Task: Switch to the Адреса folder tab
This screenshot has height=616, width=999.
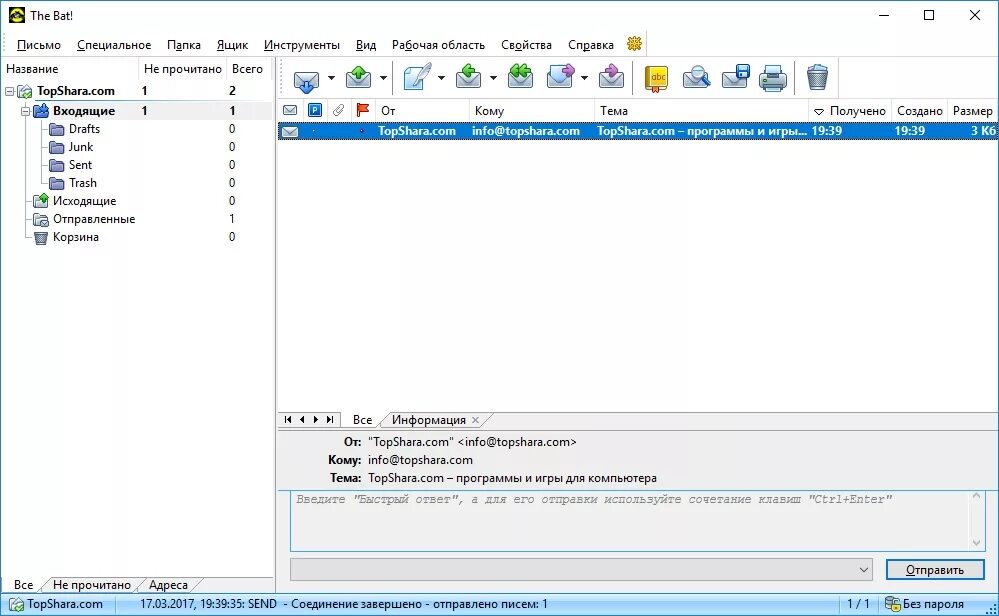Action: [168, 585]
